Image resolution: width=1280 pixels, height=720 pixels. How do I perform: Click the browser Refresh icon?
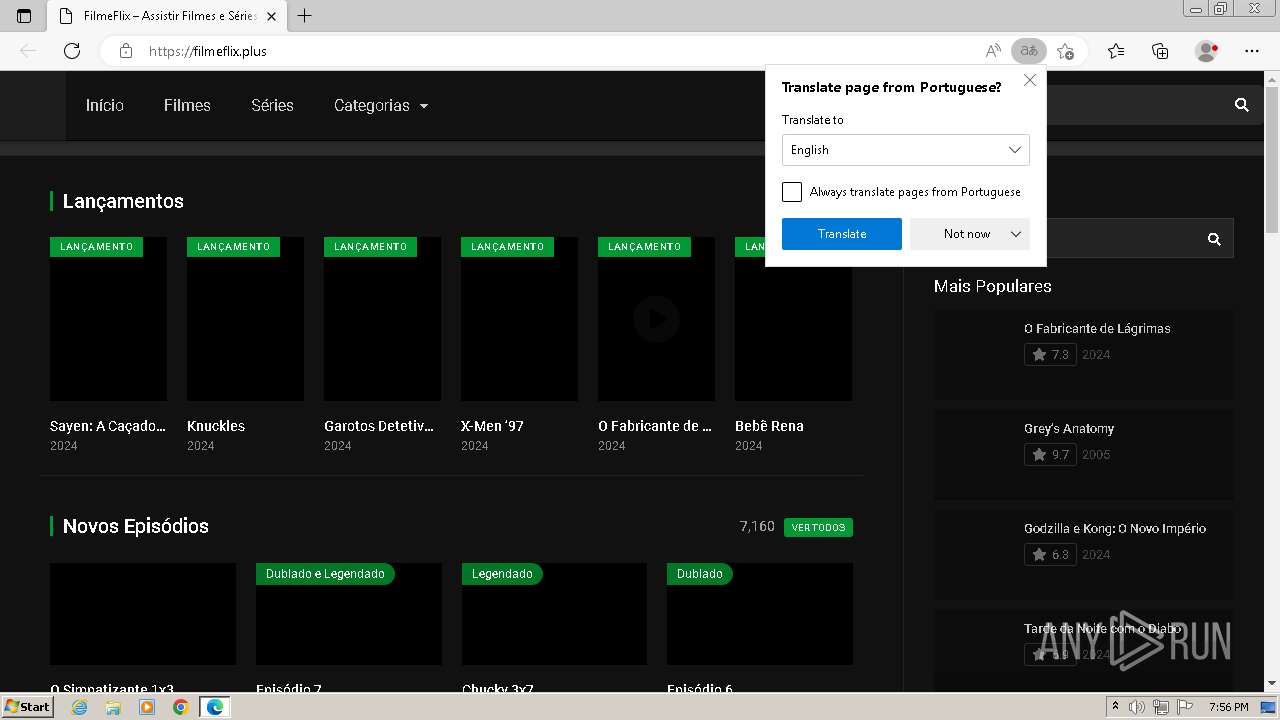(72, 51)
